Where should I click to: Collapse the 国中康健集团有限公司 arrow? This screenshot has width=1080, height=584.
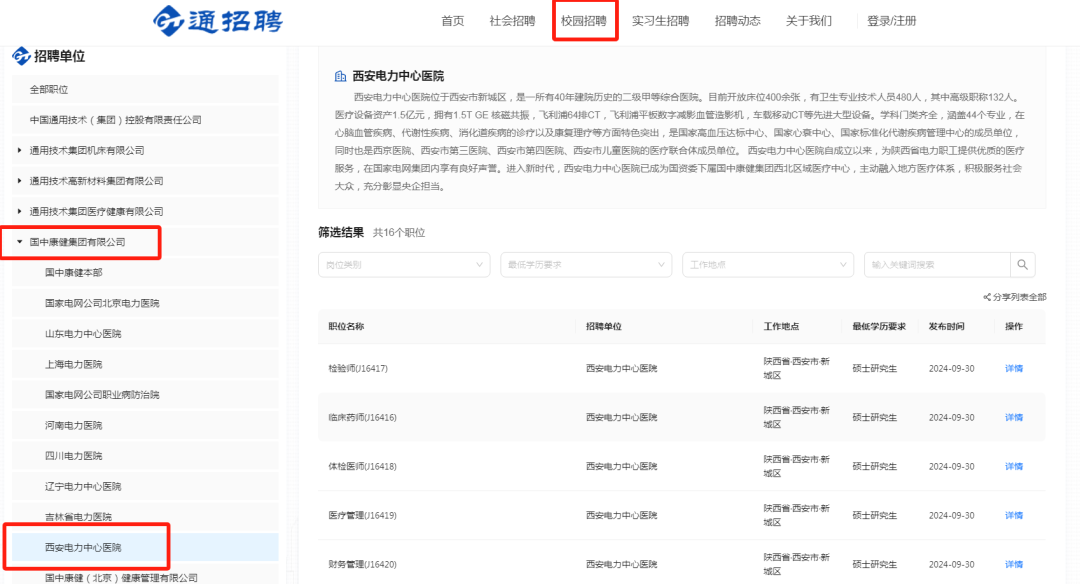tap(19, 242)
